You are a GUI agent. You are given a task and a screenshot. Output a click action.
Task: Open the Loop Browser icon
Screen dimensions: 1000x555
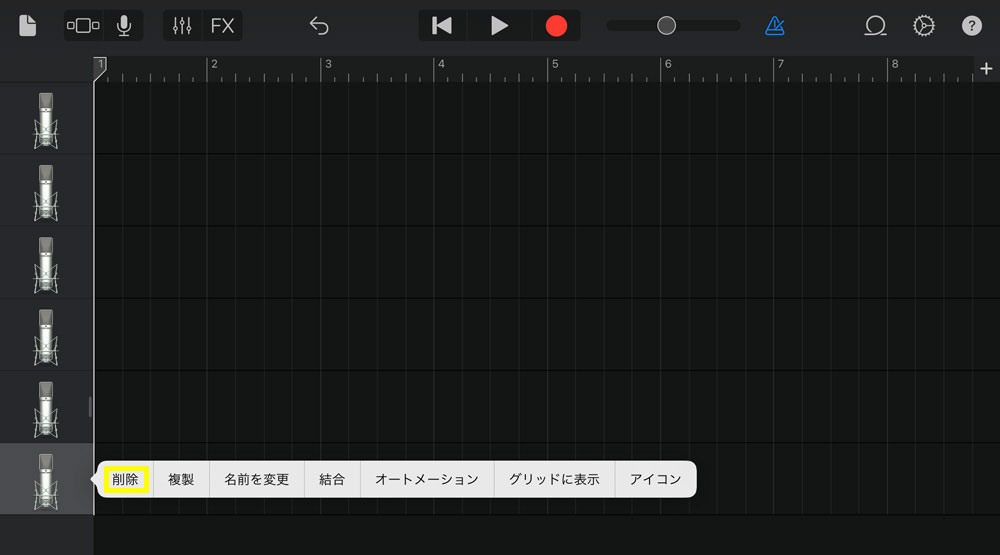click(876, 26)
